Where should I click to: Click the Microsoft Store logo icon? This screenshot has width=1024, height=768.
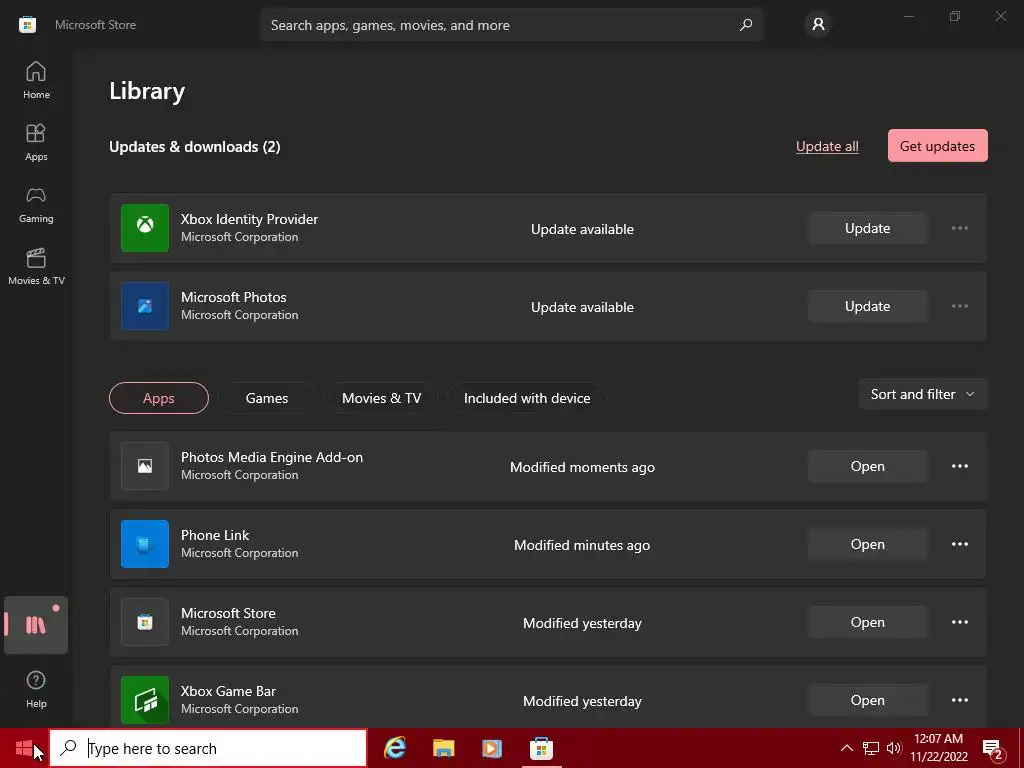(x=27, y=25)
